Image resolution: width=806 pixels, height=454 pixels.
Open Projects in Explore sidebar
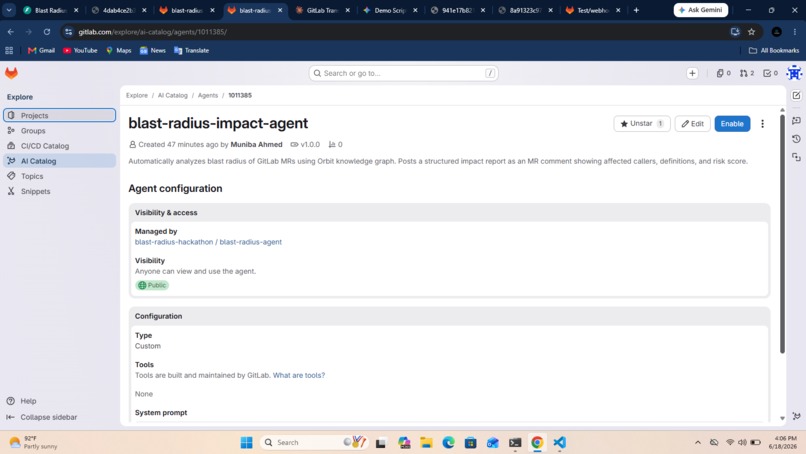[60, 115]
